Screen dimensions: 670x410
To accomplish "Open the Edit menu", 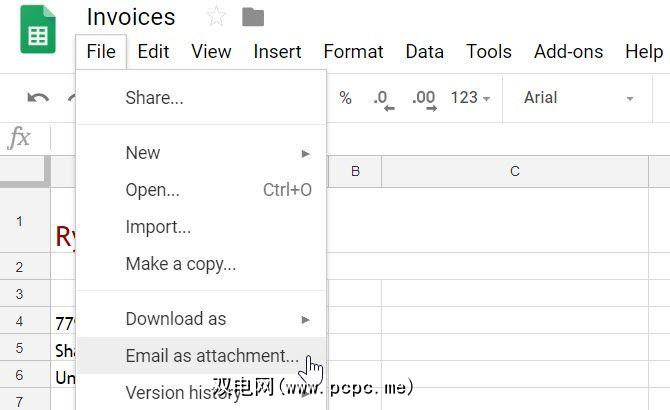I will point(153,52).
